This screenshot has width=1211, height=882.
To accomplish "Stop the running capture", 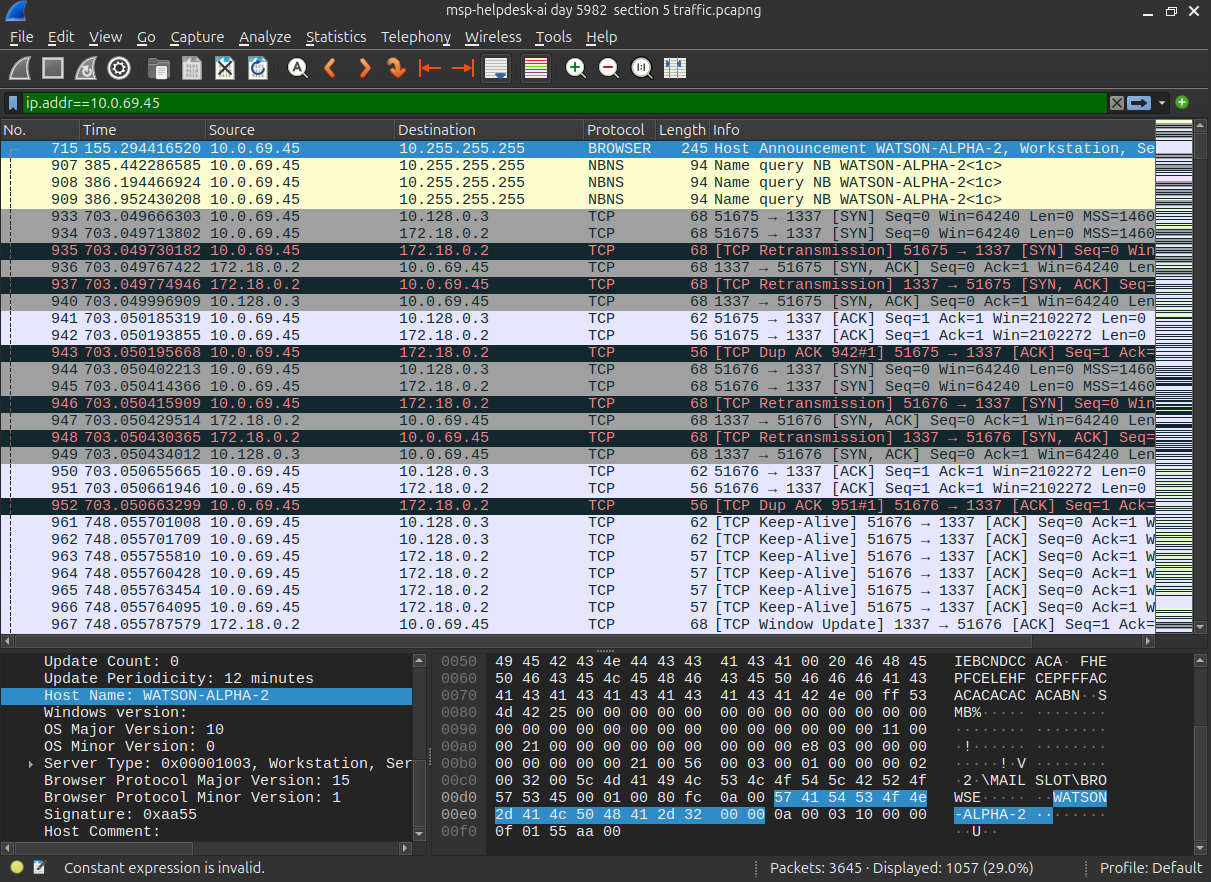I will click(x=54, y=68).
